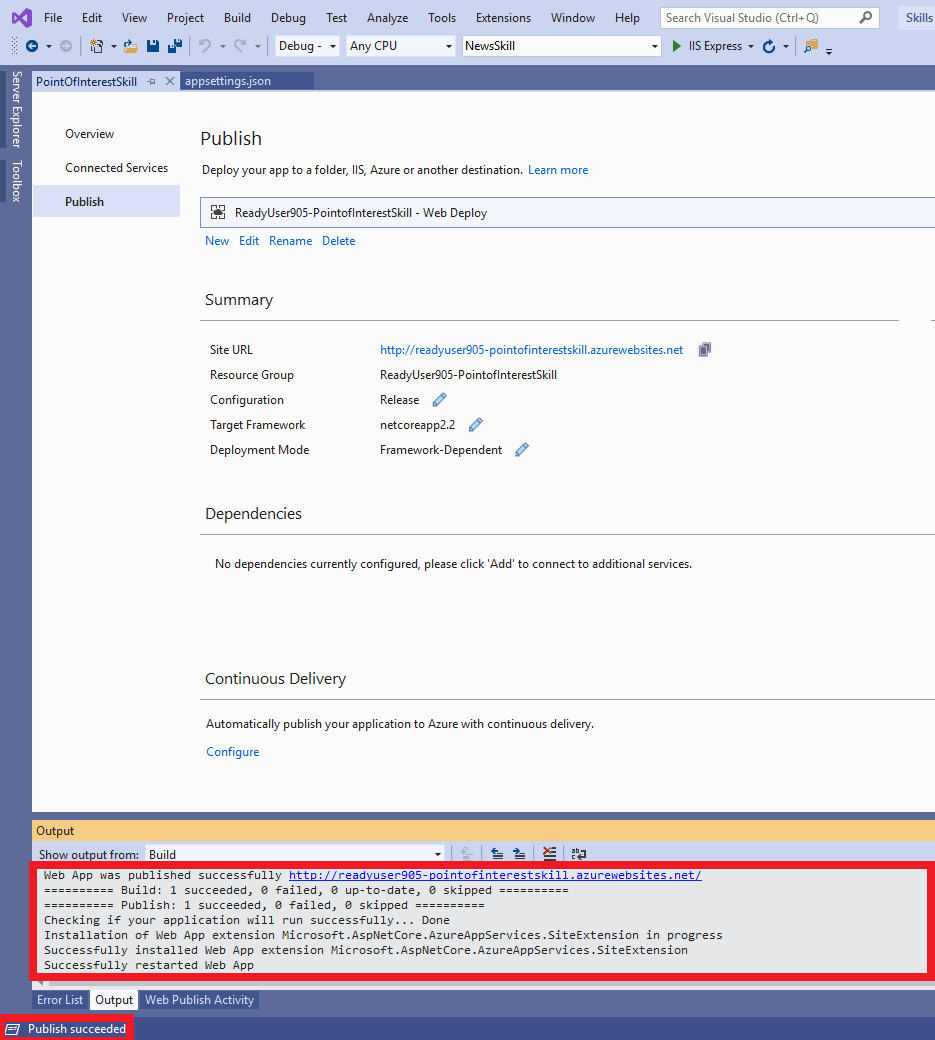
Task: Edit Configuration with the pencil icon next to Release
Action: point(439,400)
